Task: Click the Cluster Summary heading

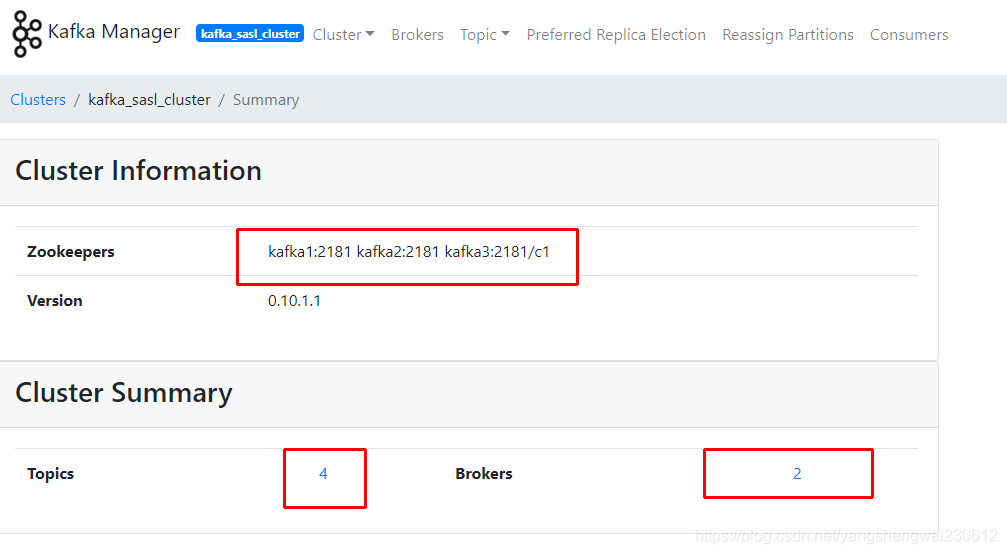Action: (x=123, y=393)
